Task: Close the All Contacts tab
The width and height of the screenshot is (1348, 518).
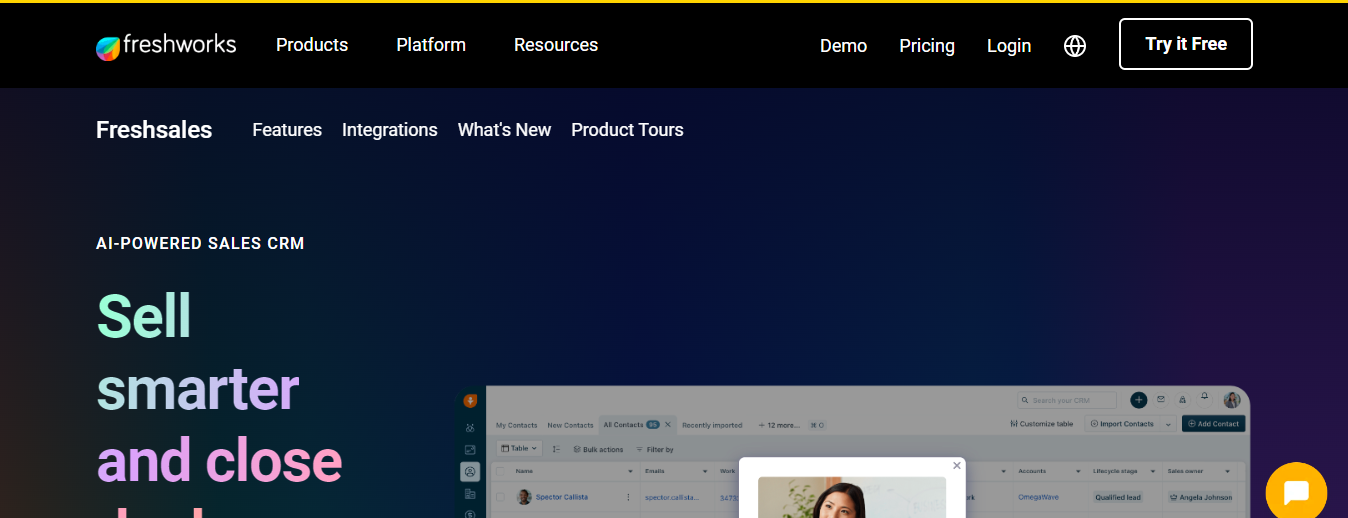Action: coord(668,424)
